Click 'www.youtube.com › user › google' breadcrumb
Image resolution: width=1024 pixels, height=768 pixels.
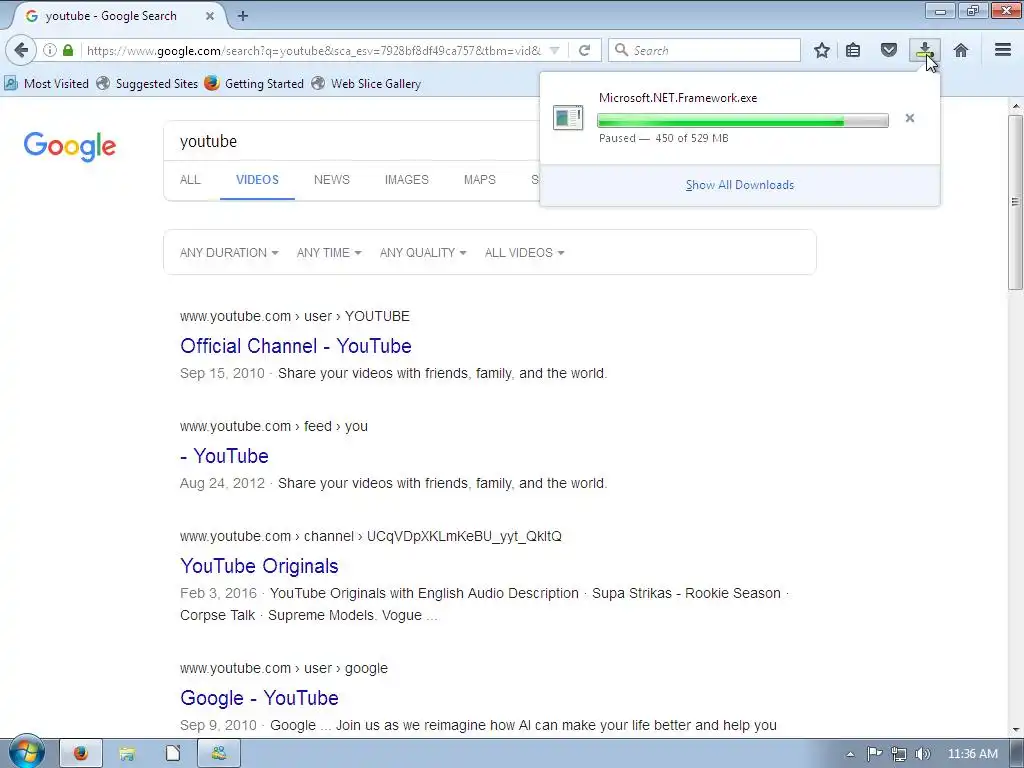tap(284, 668)
